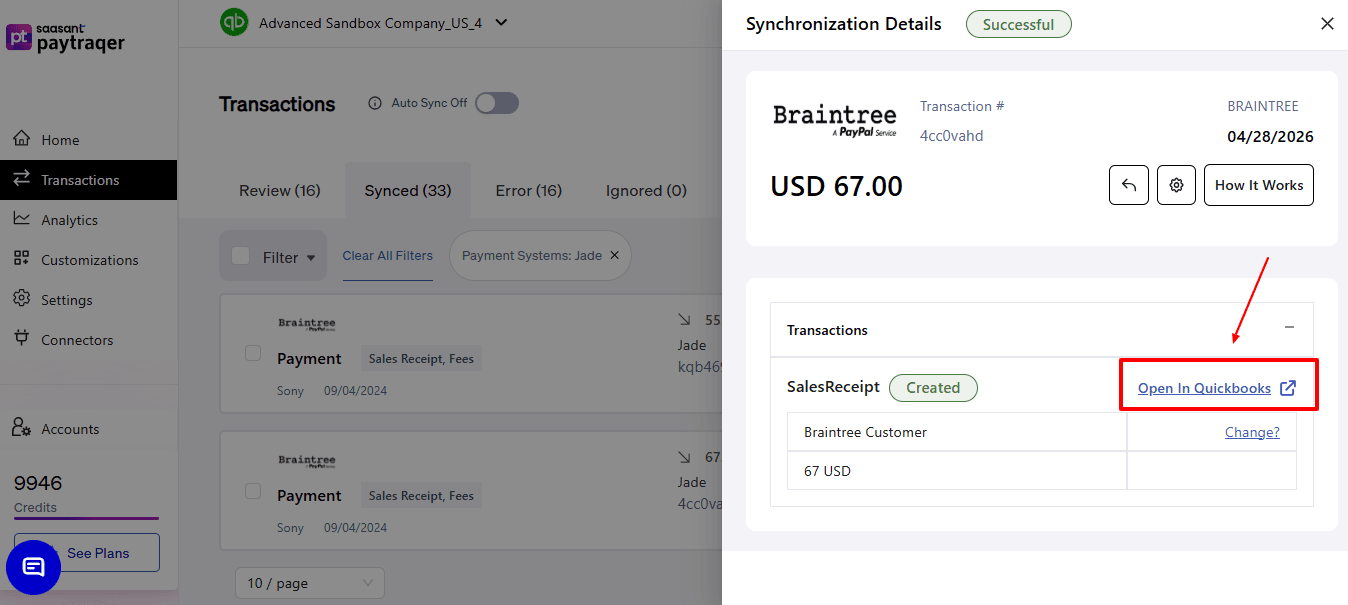
Task: Click the gear icon in Synchronization Details
Action: pos(1176,185)
